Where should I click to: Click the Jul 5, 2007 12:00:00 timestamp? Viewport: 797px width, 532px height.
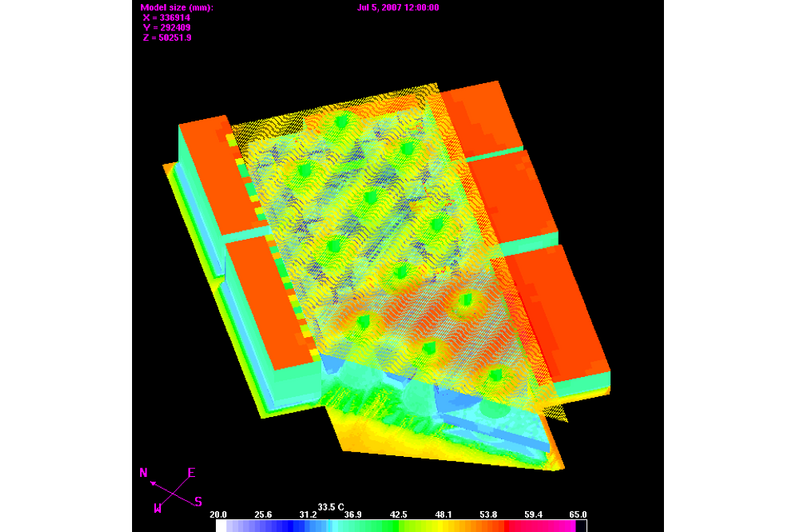[397, 7]
